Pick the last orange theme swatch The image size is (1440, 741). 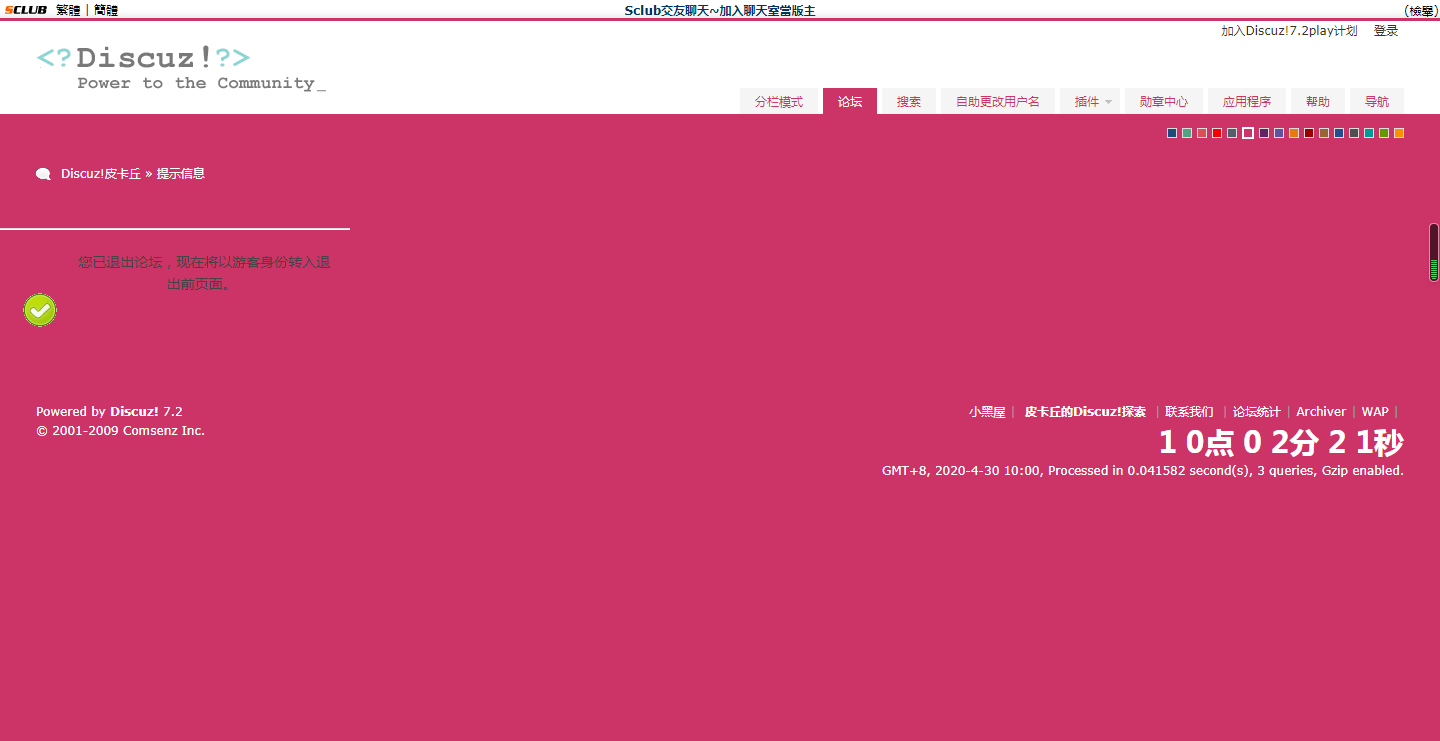point(1399,133)
